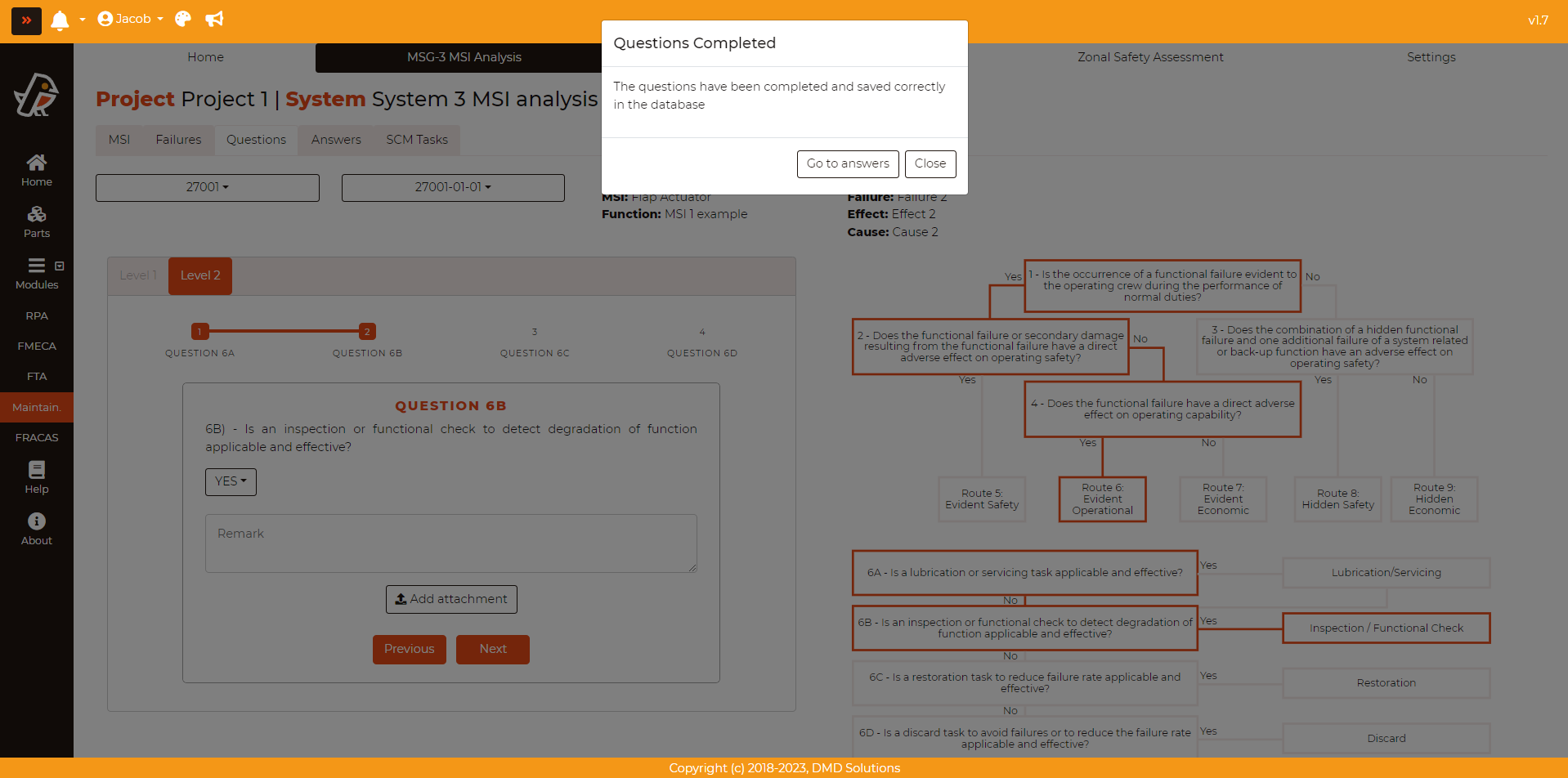
Task: Open the notifications bell icon
Action: (x=60, y=20)
